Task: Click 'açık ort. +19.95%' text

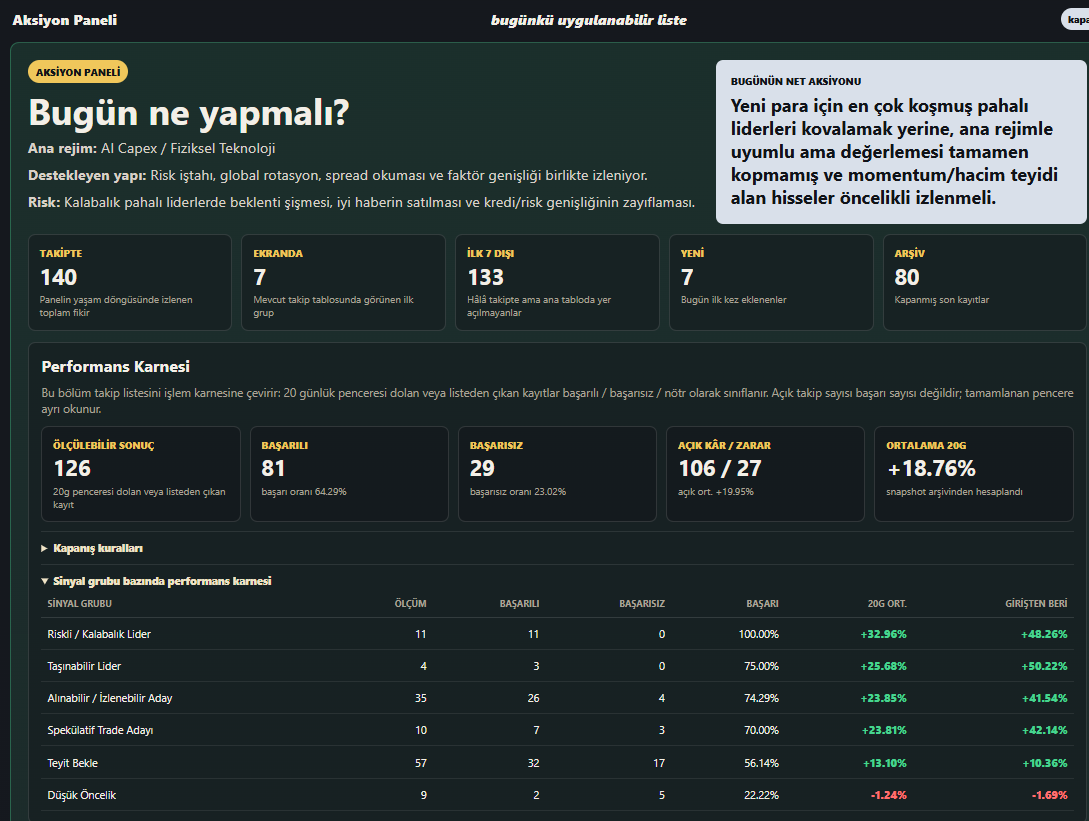Action: pyautogui.click(x=715, y=491)
